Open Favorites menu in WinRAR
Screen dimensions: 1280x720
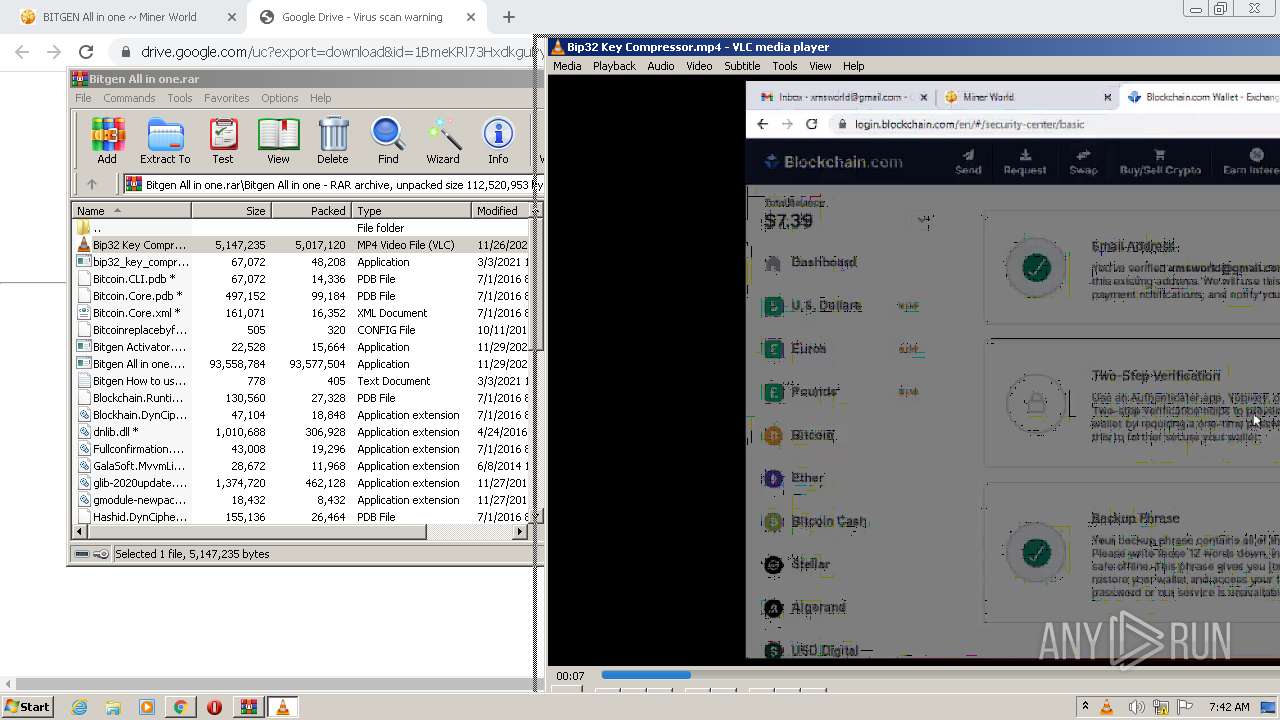tap(227, 98)
